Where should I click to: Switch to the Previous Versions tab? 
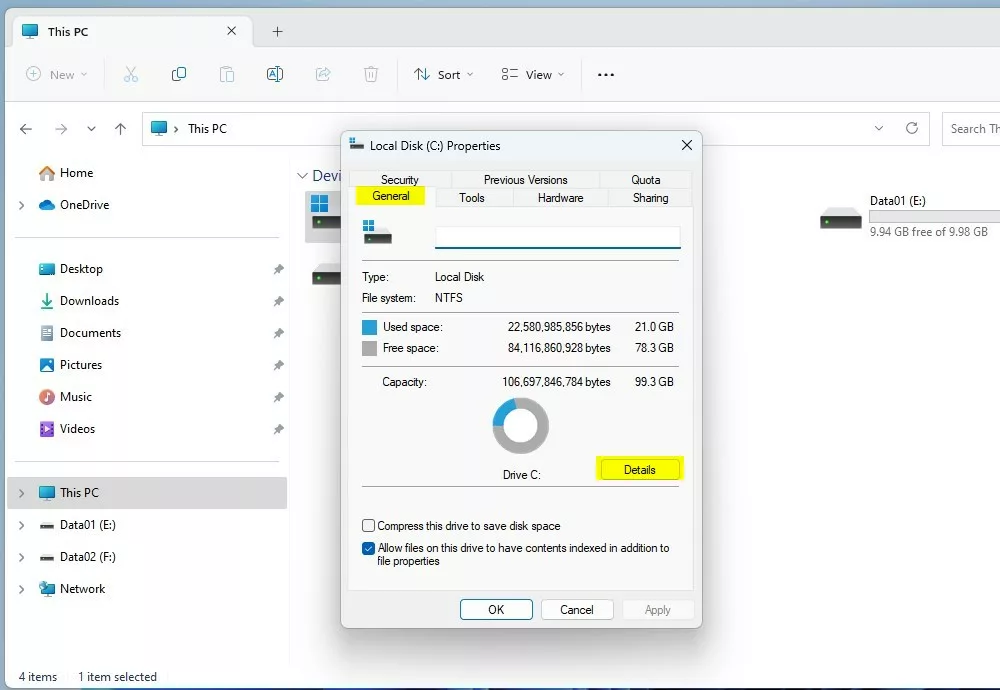(526, 180)
